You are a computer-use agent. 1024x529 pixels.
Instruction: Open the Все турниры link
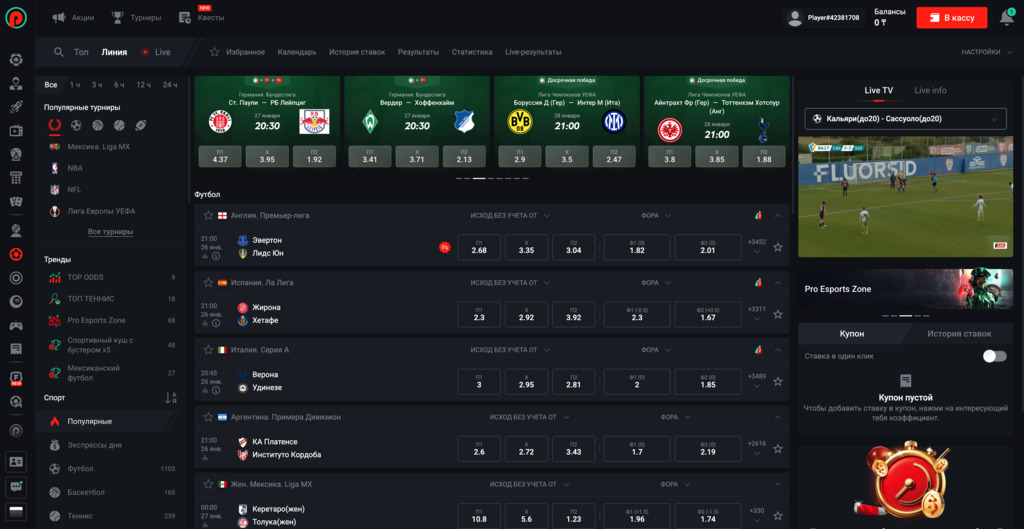coord(110,232)
